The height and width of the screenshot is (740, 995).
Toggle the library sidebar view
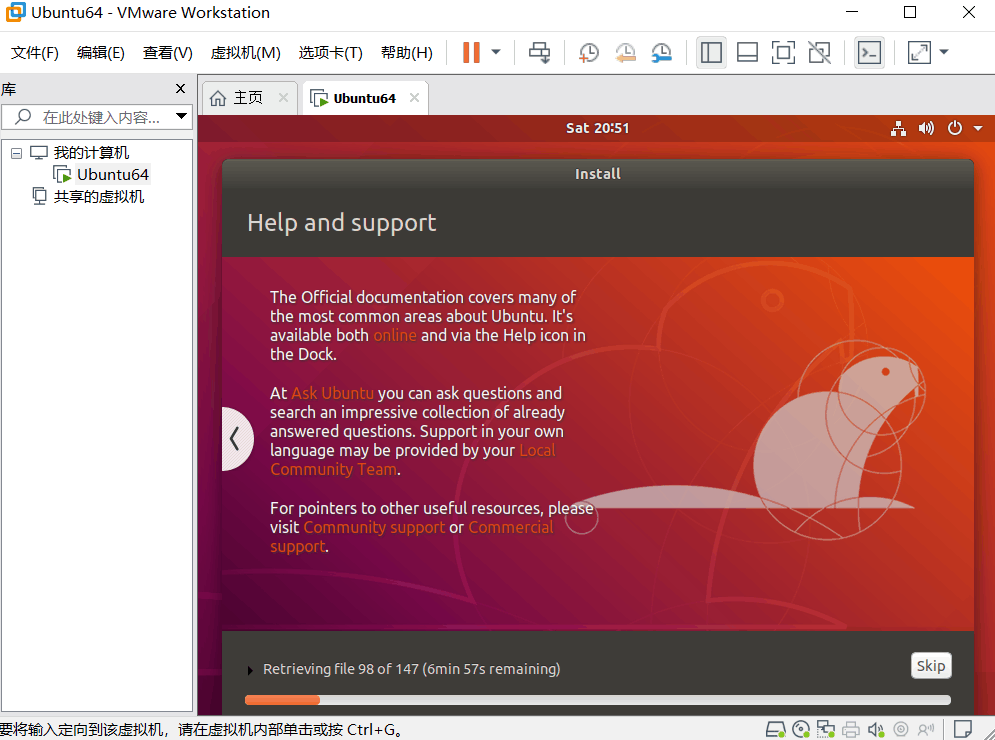pyautogui.click(x=711, y=52)
